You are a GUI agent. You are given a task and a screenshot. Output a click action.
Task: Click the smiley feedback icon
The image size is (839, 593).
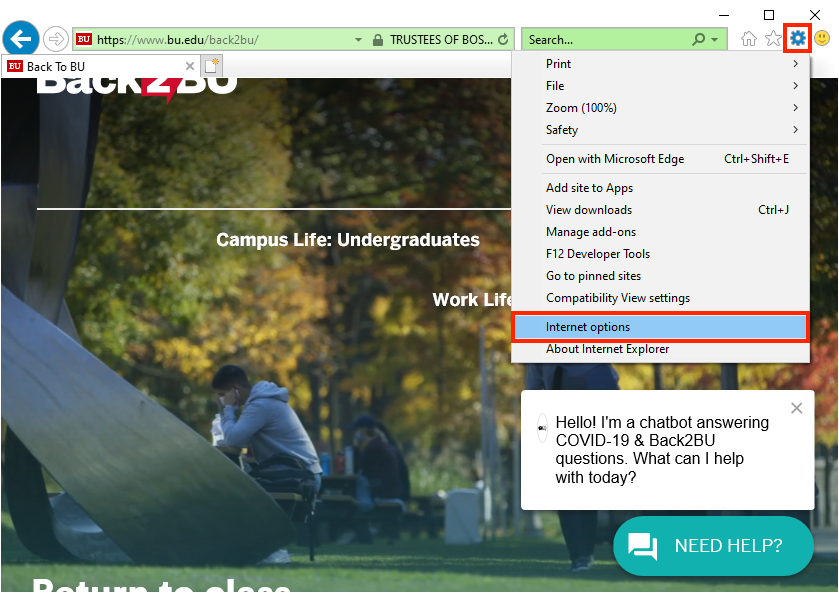tap(822, 38)
